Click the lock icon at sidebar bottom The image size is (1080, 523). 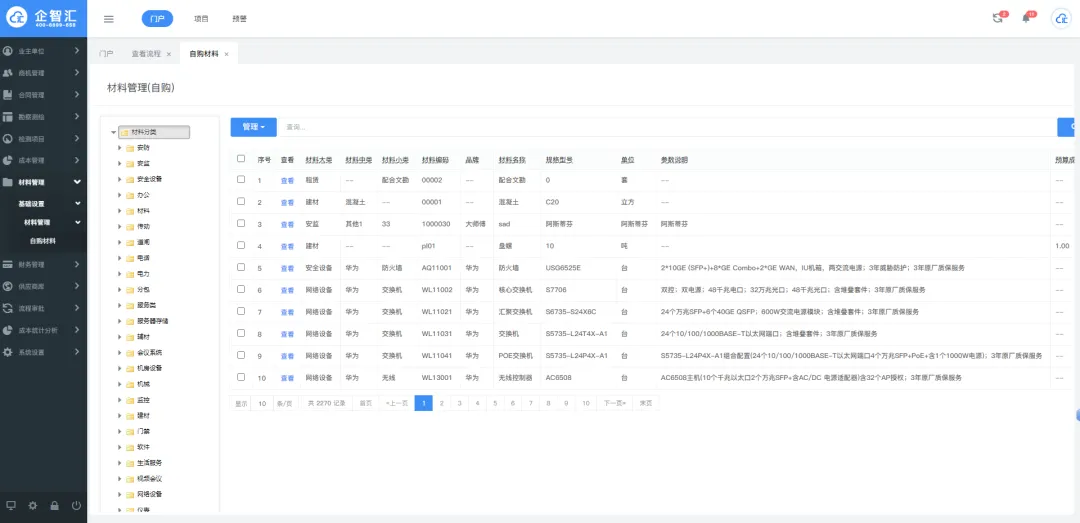(54, 505)
